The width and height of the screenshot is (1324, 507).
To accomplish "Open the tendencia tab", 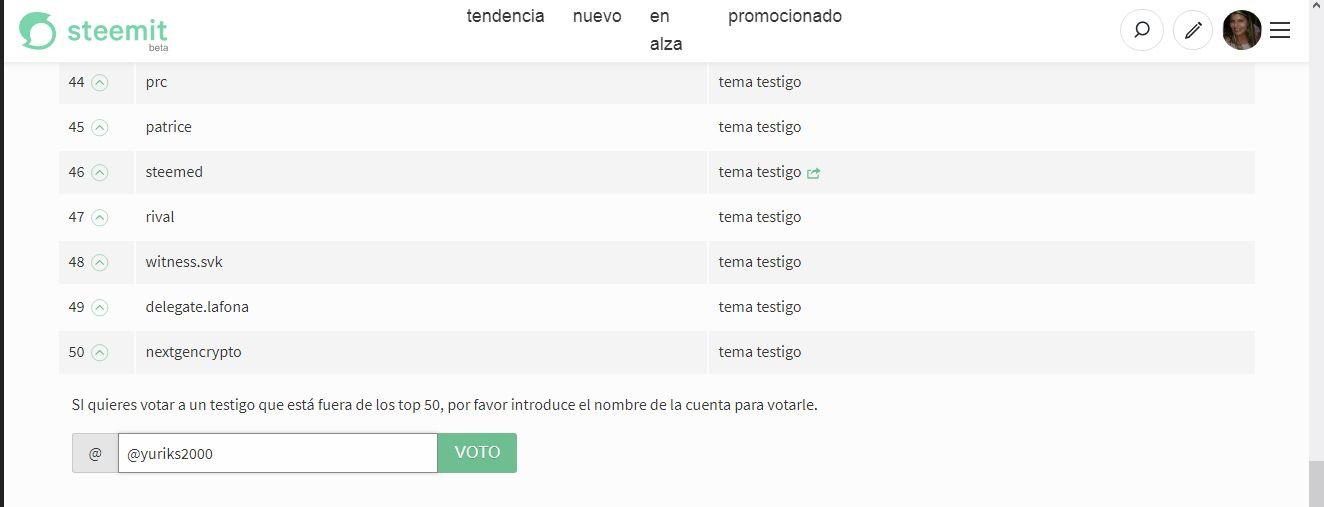I will (x=505, y=16).
